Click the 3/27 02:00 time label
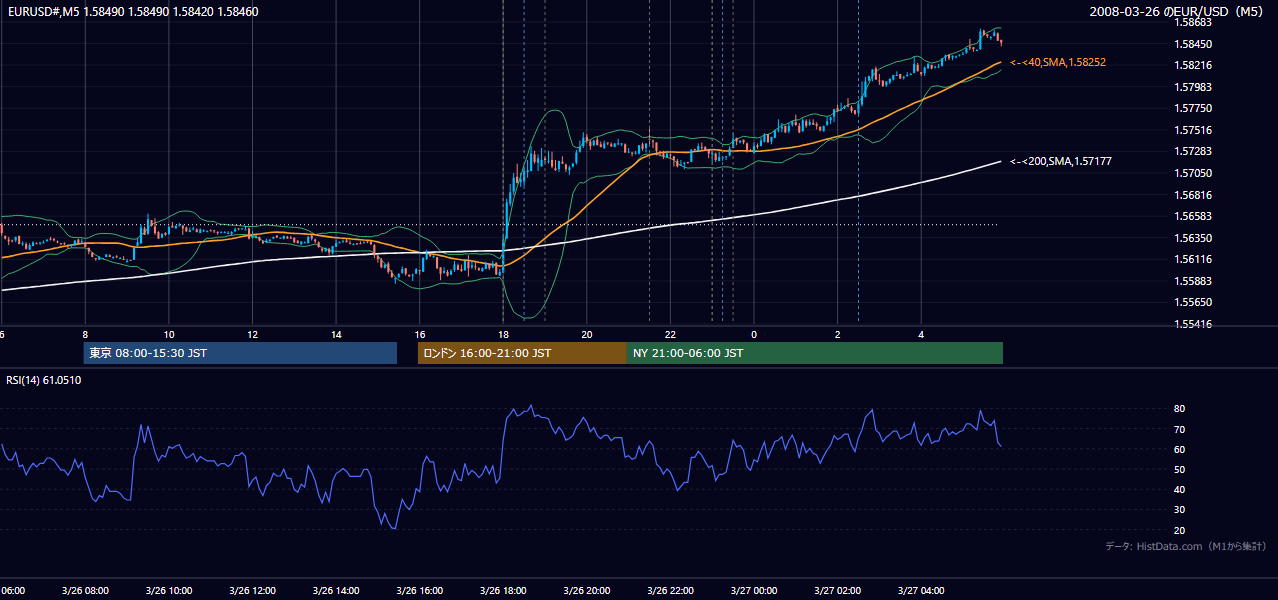 837,591
